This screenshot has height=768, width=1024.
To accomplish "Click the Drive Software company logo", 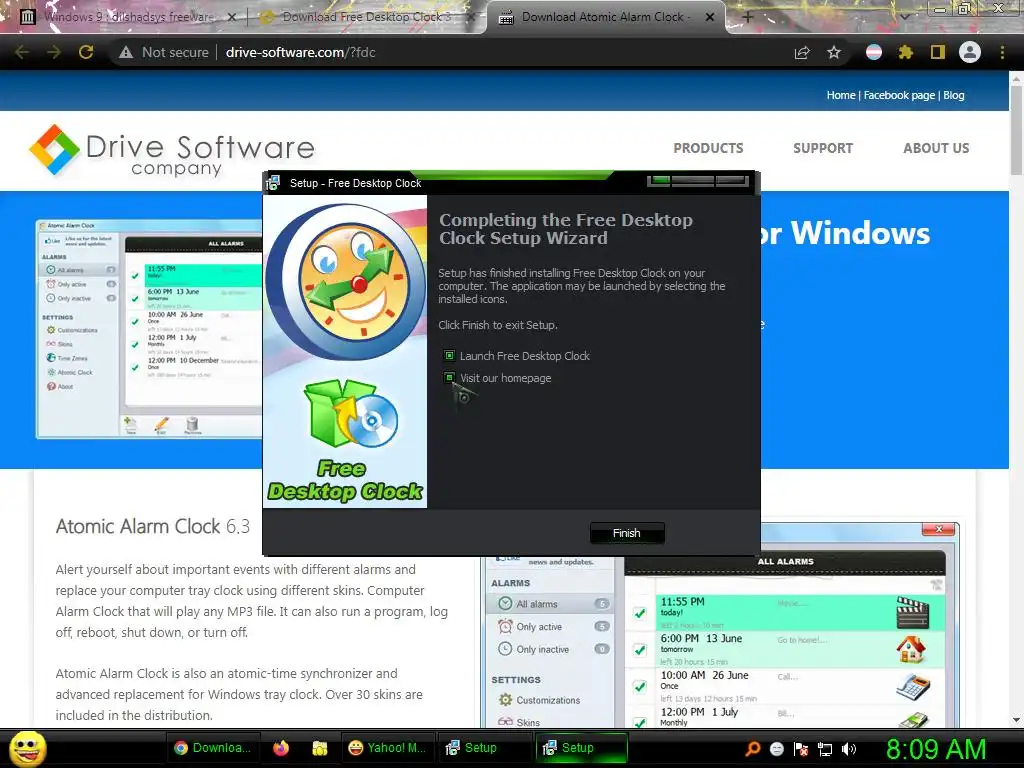I will (x=172, y=151).
